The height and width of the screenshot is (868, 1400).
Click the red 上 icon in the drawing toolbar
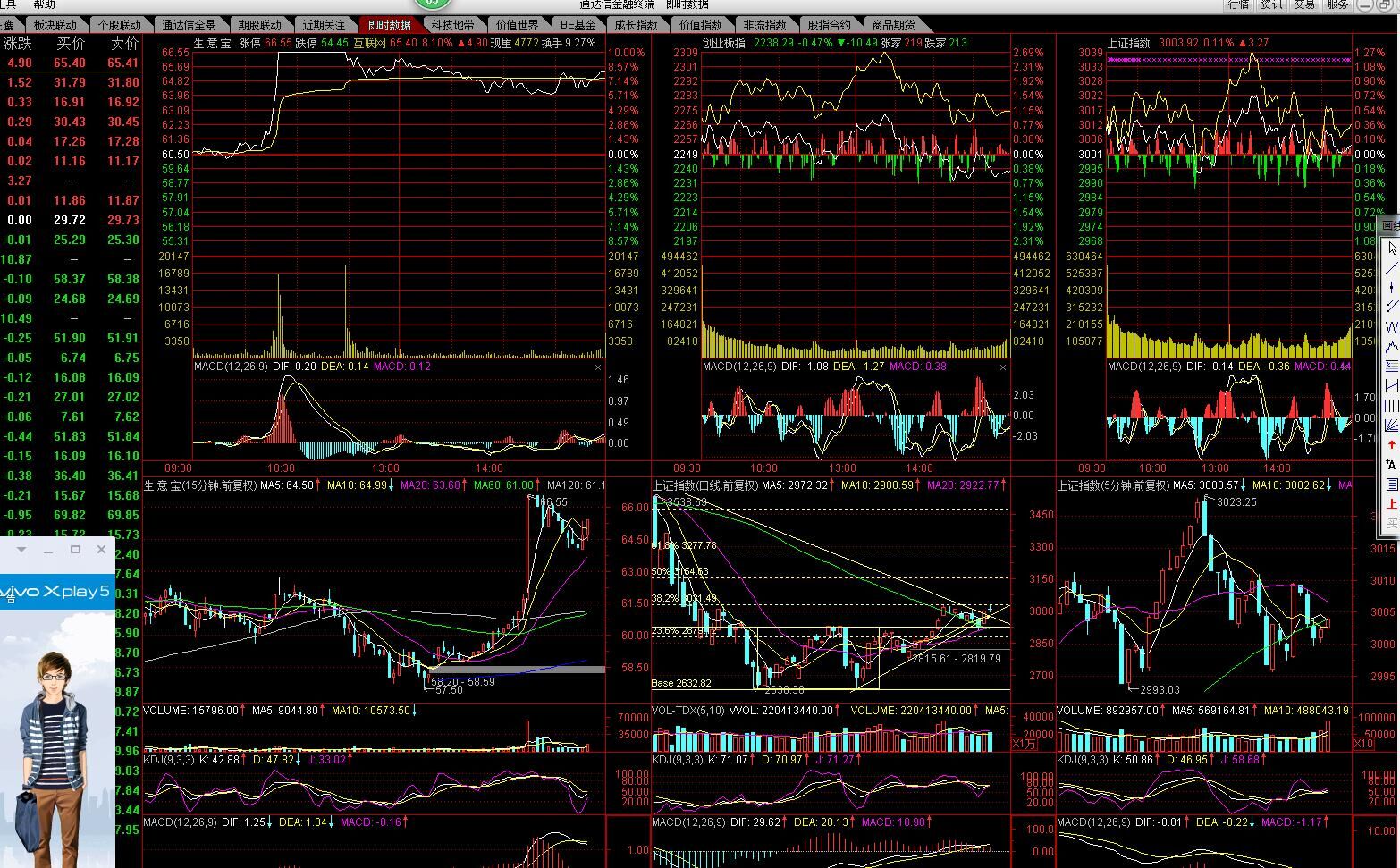(1392, 504)
